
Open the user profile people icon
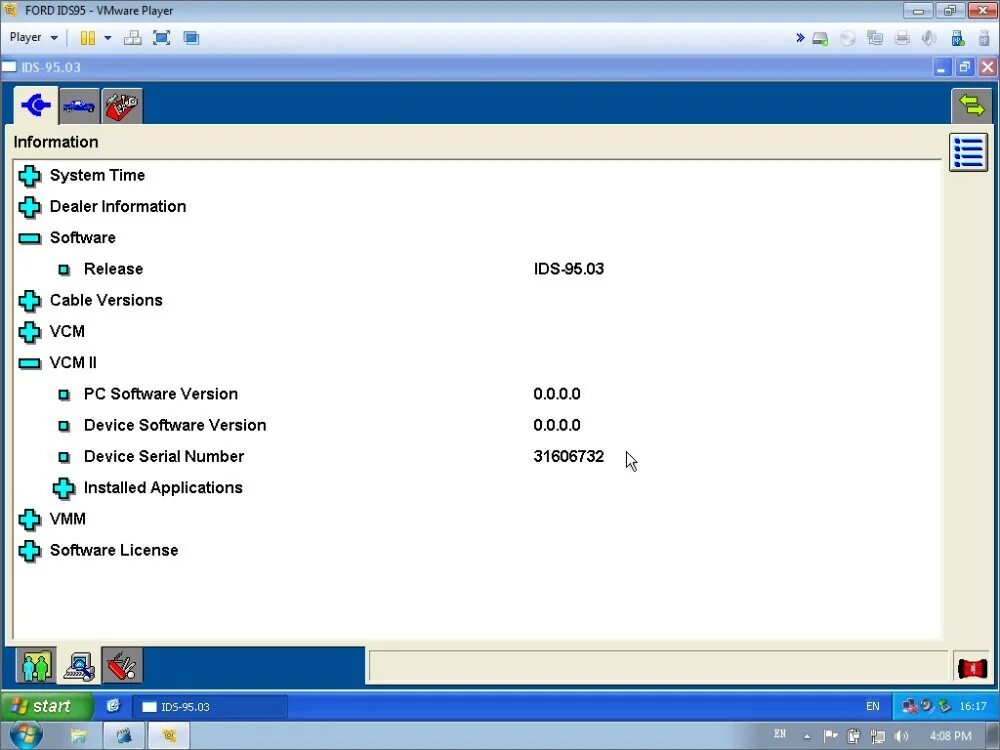click(x=36, y=666)
